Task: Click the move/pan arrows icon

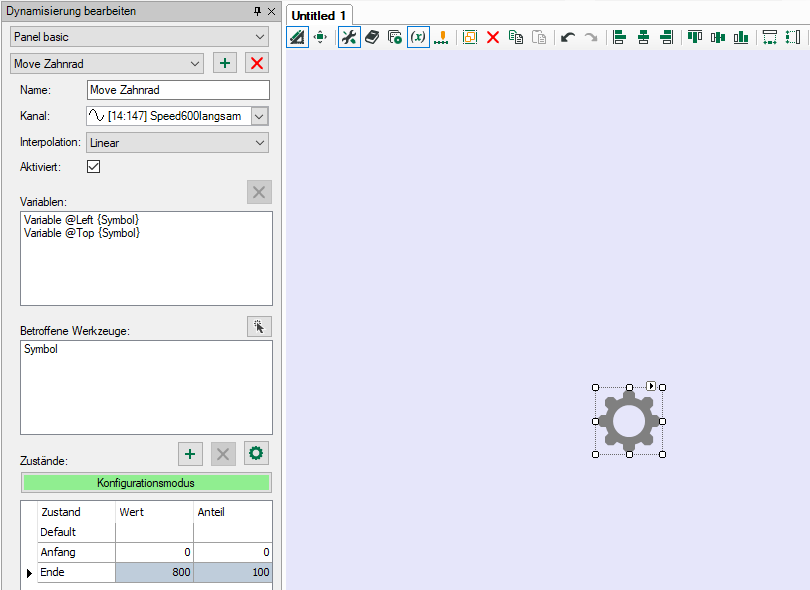Action: [x=320, y=37]
